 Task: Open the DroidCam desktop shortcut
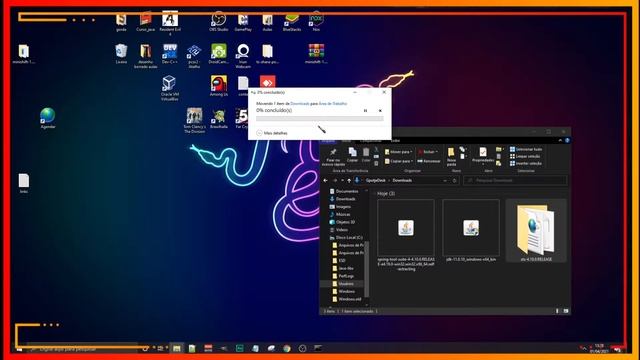coord(218,53)
